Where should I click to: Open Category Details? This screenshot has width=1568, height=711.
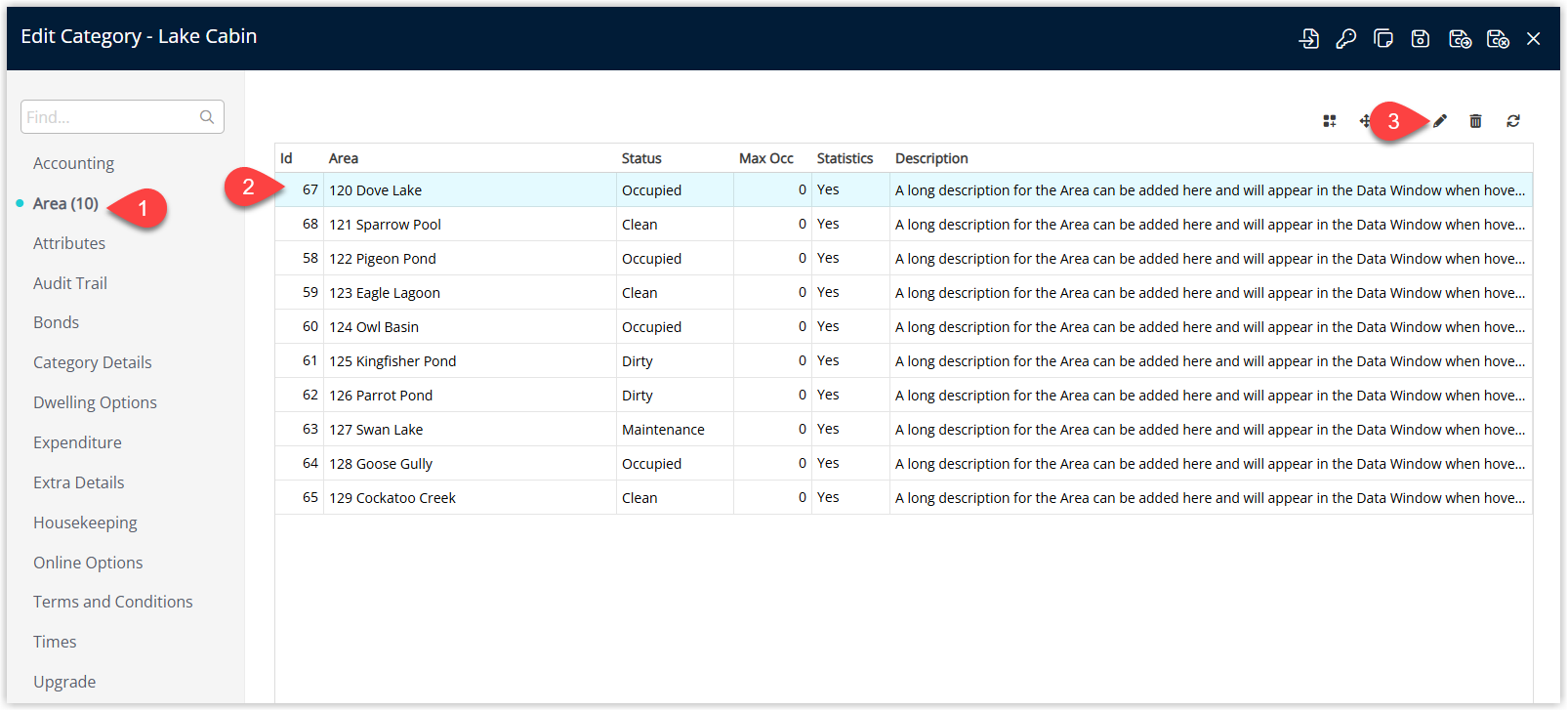click(93, 362)
